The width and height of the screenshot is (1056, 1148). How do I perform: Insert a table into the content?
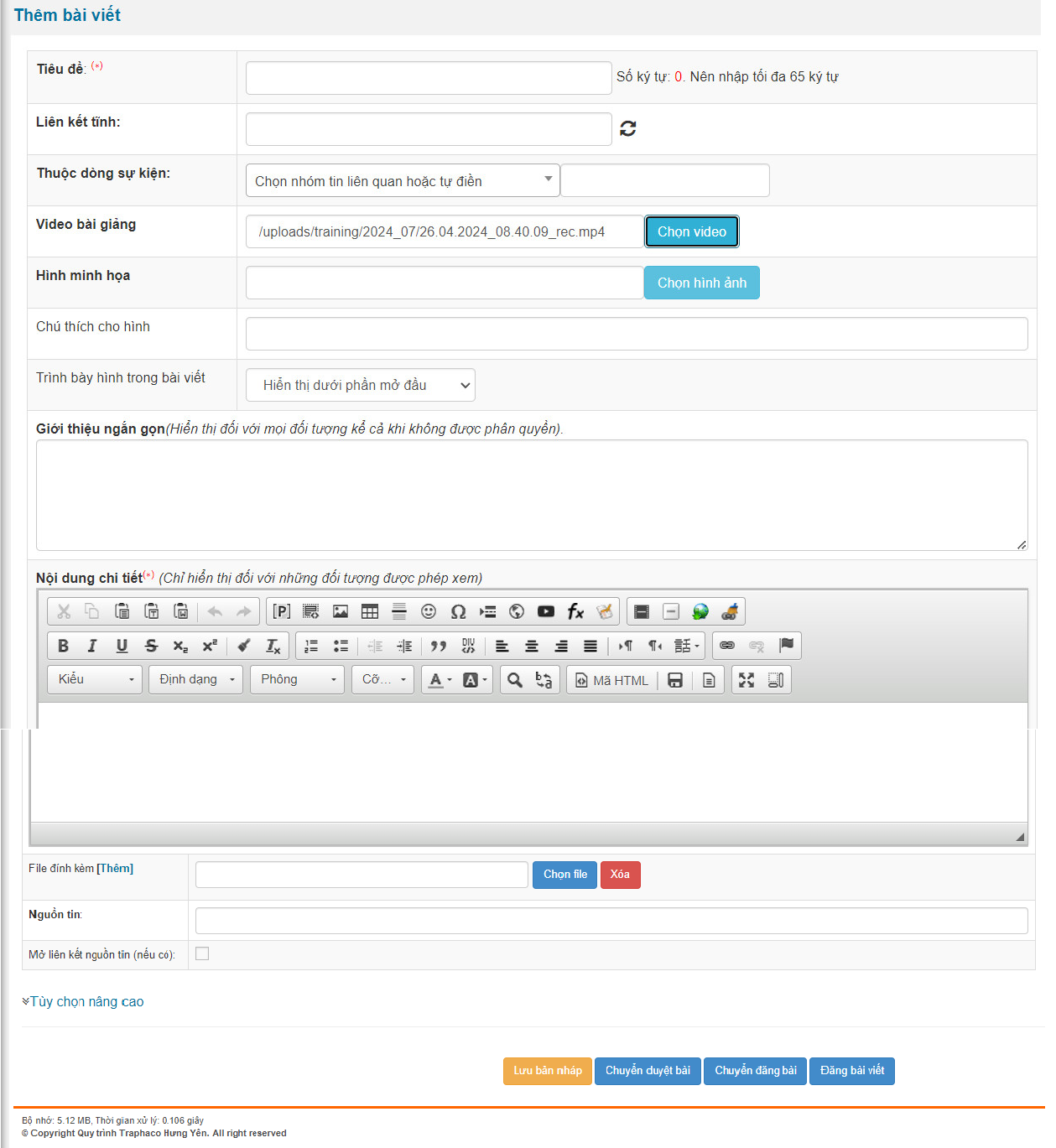pyautogui.click(x=370, y=611)
